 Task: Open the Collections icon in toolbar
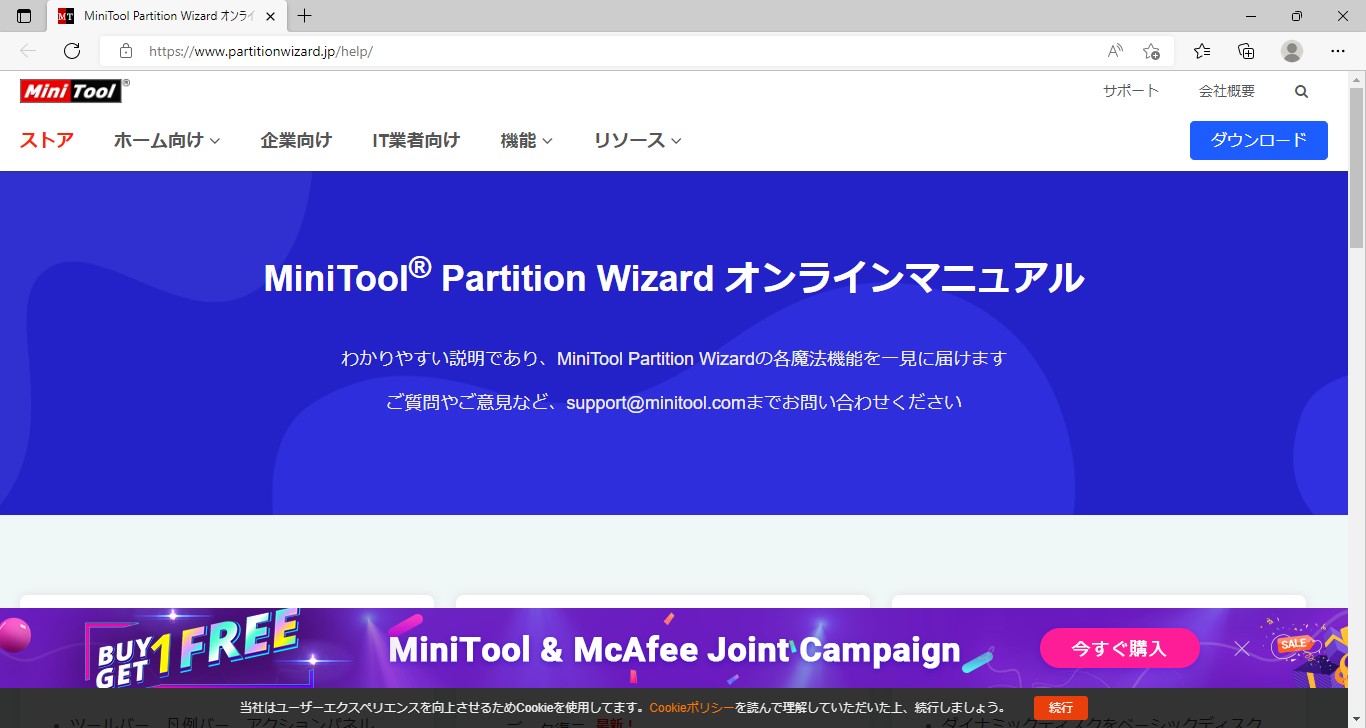click(1246, 51)
